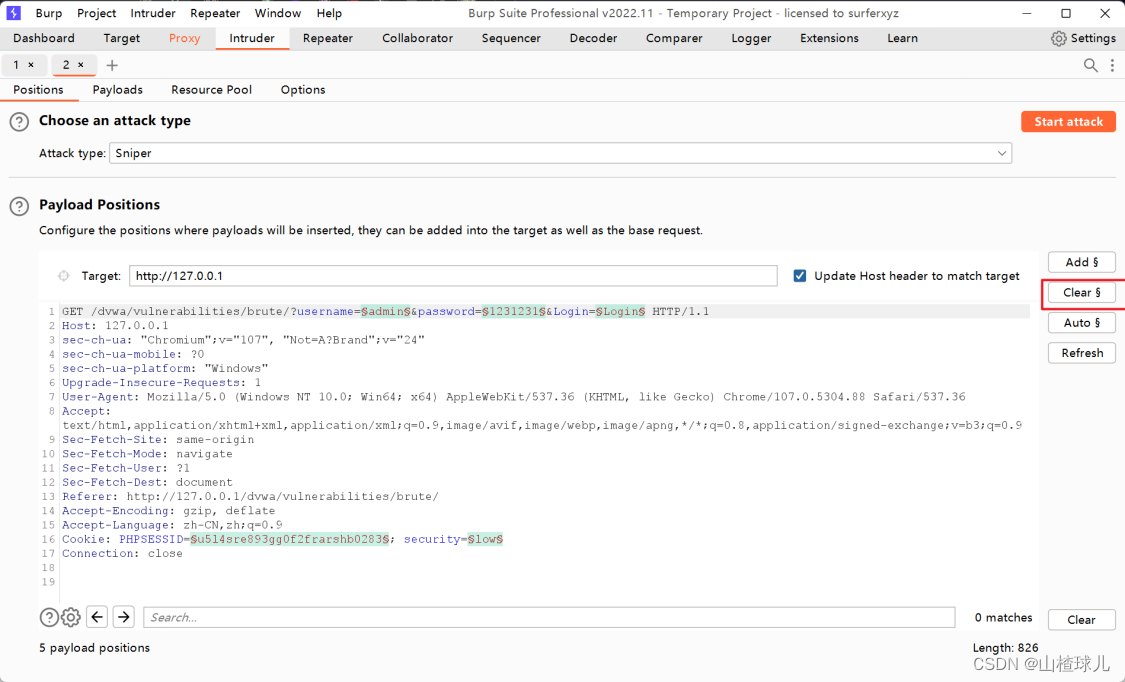Open the Resource Pool sub-tab
Screen dimensions: 1125x682
tap(212, 90)
